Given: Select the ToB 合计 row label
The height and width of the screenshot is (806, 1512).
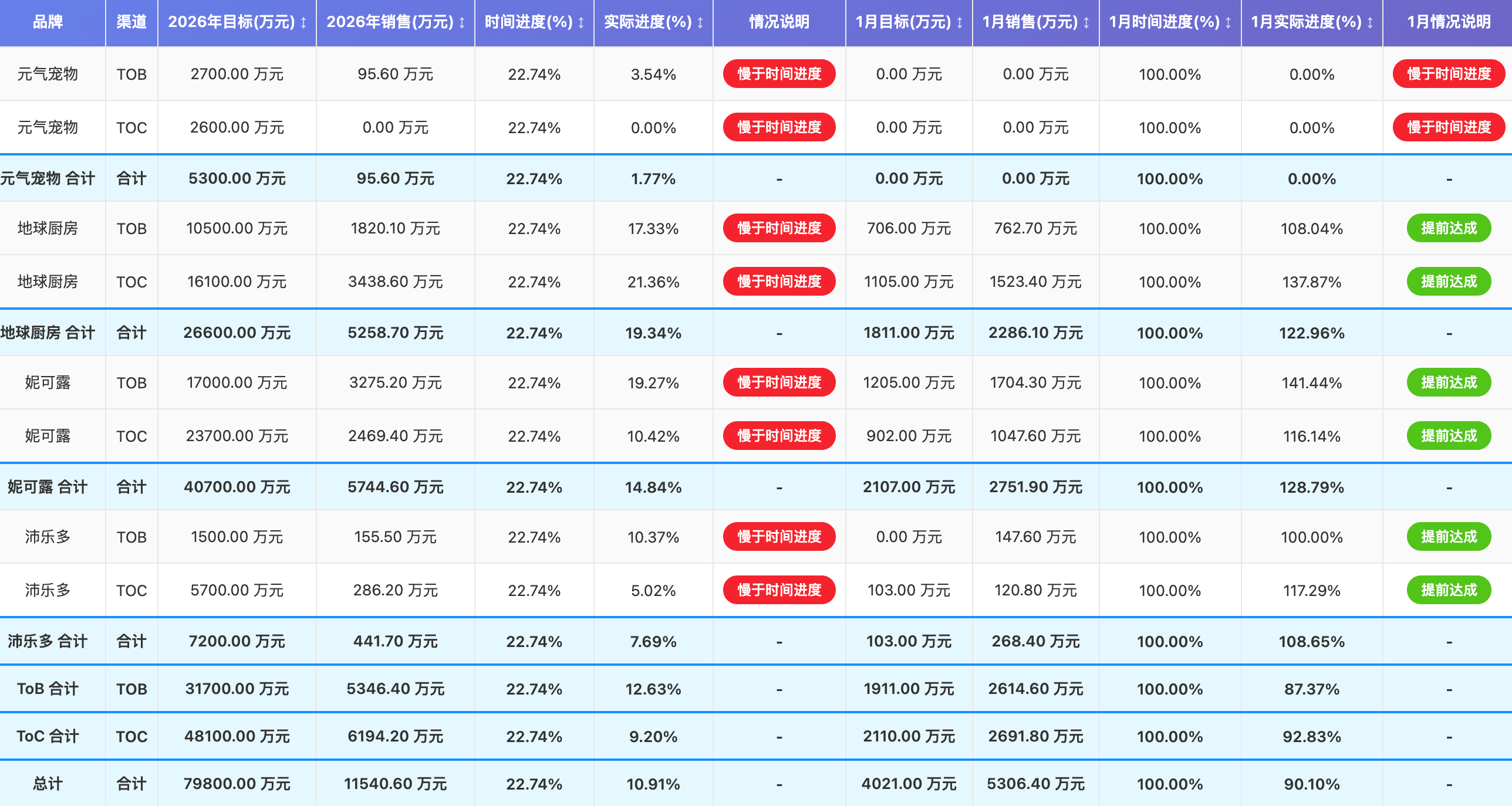Looking at the screenshot, I should click(48, 689).
